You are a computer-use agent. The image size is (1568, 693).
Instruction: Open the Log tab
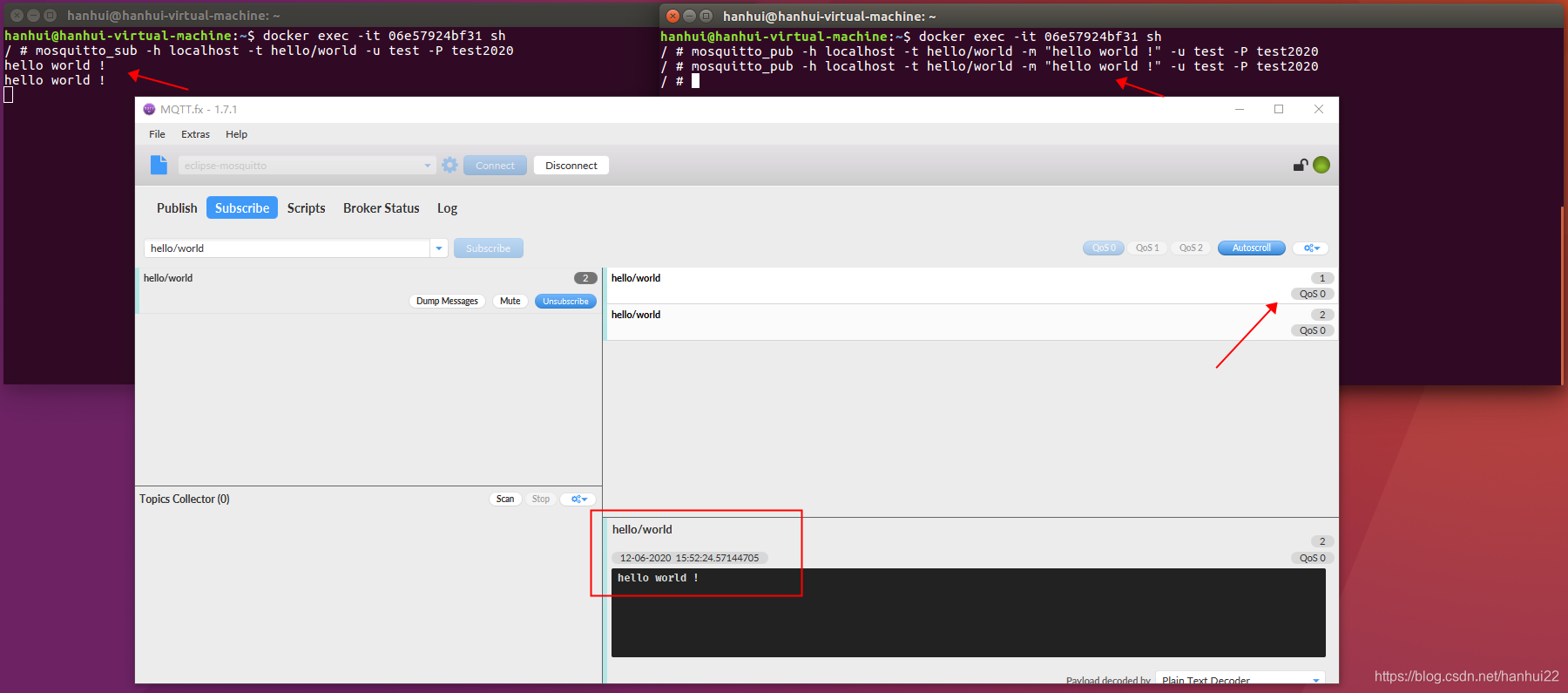[447, 208]
